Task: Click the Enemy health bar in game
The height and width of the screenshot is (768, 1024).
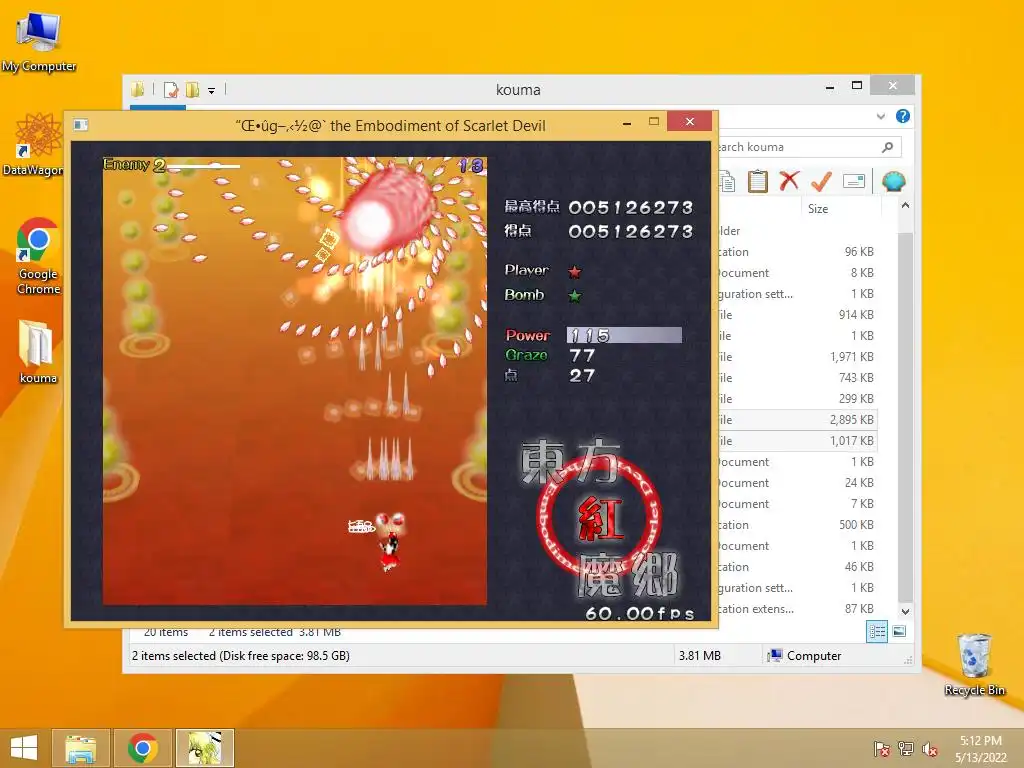Action: tap(203, 167)
